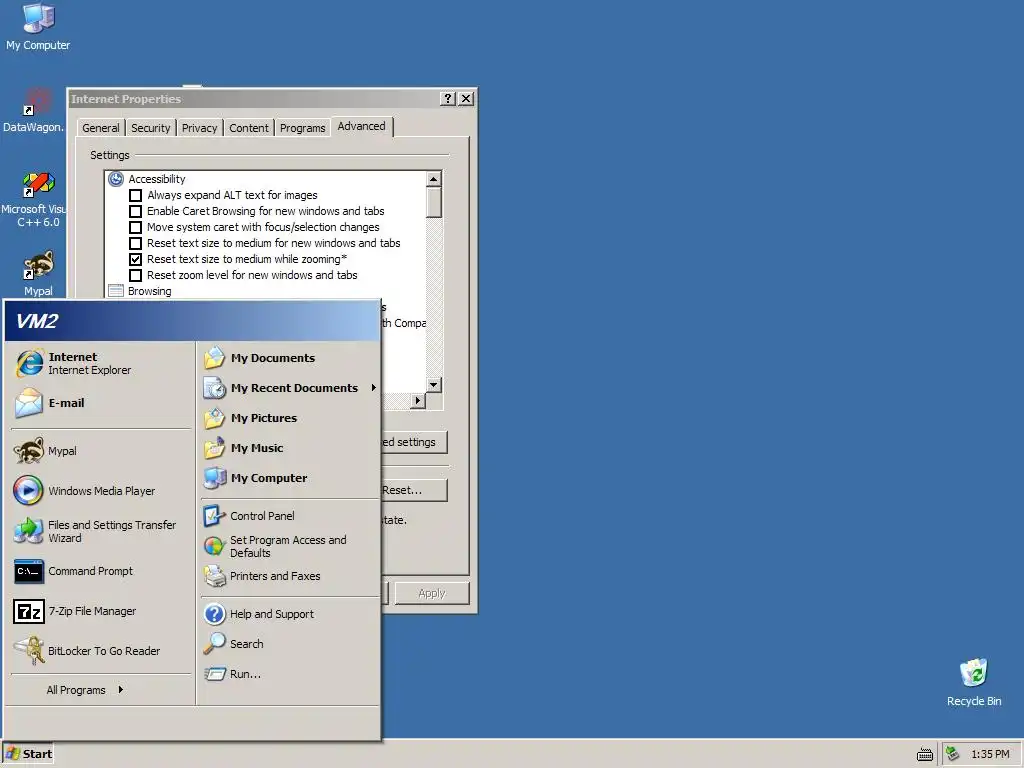The height and width of the screenshot is (768, 1024).
Task: Check Reset text size to medium for new windows
Action: (x=135, y=244)
